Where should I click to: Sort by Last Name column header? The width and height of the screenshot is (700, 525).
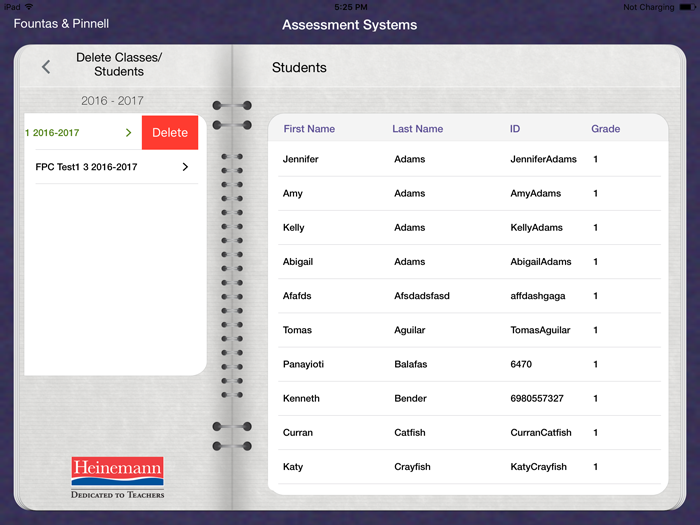(x=417, y=129)
